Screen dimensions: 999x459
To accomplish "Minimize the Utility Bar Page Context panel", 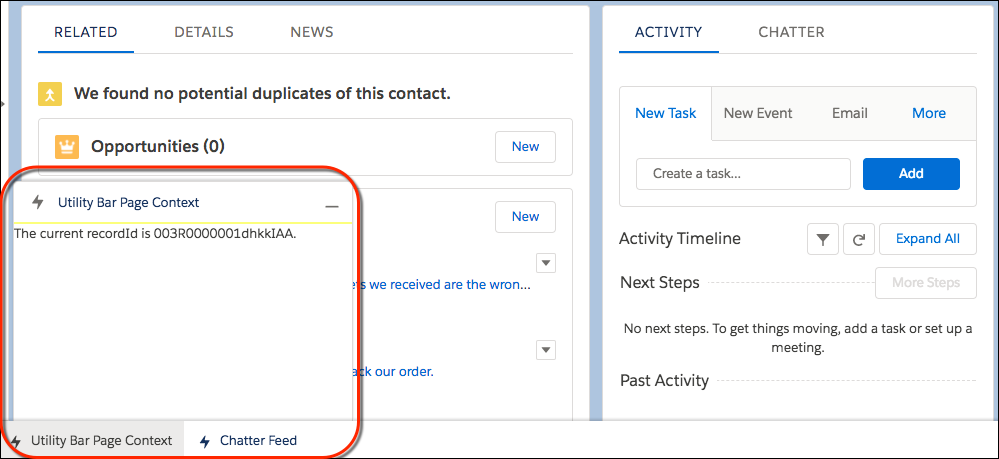I will click(x=332, y=204).
